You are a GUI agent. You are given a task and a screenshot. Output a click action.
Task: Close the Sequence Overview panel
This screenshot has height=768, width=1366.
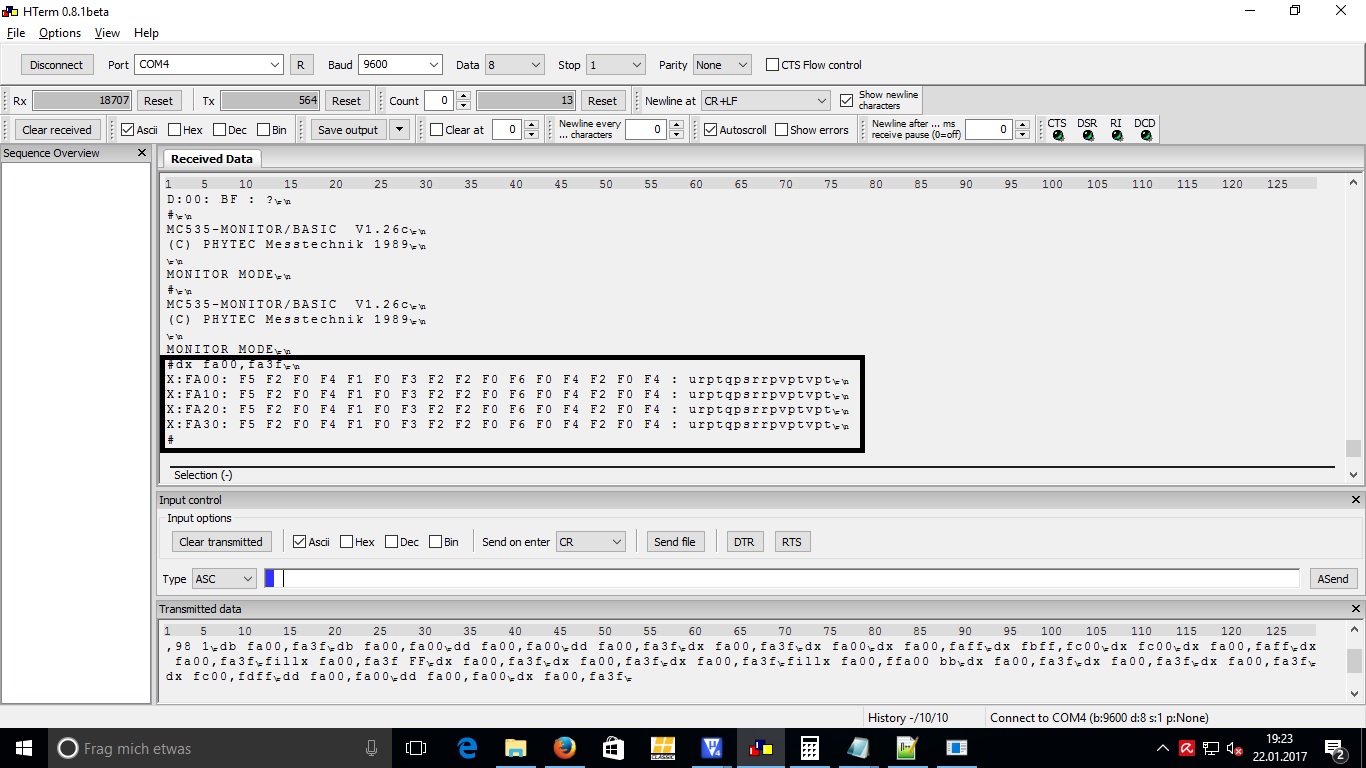coord(141,153)
